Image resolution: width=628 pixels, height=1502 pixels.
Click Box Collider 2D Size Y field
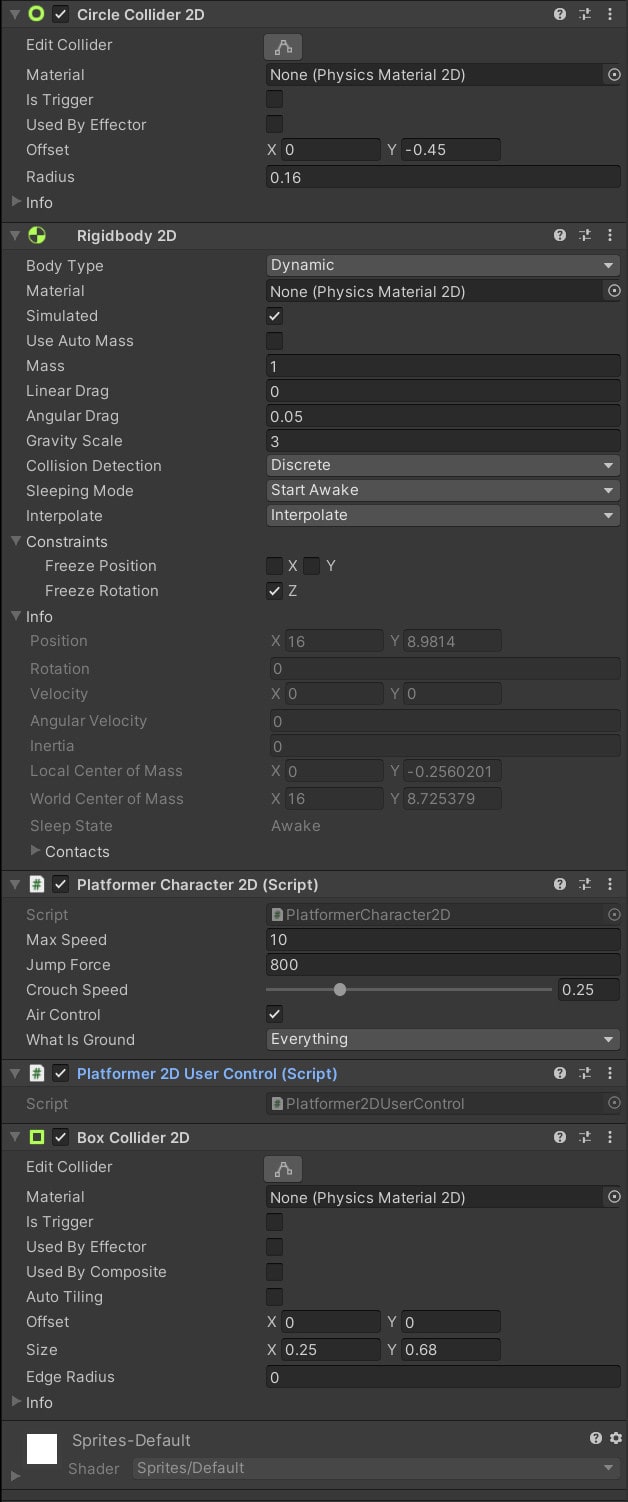(451, 1349)
